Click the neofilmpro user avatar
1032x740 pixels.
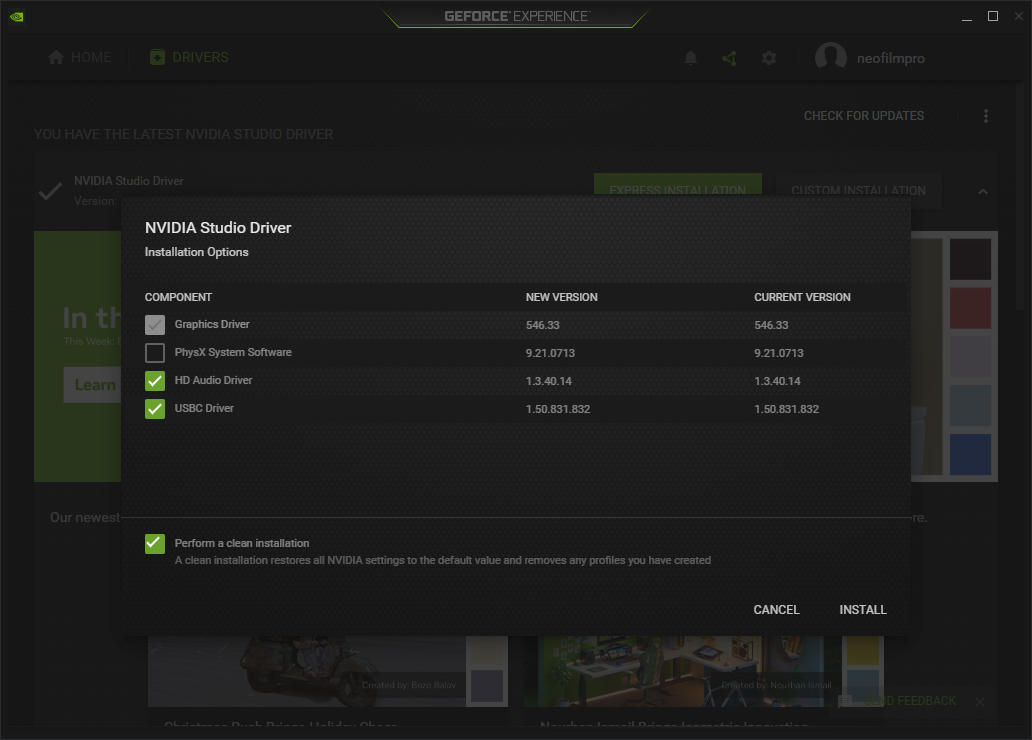[831, 57]
